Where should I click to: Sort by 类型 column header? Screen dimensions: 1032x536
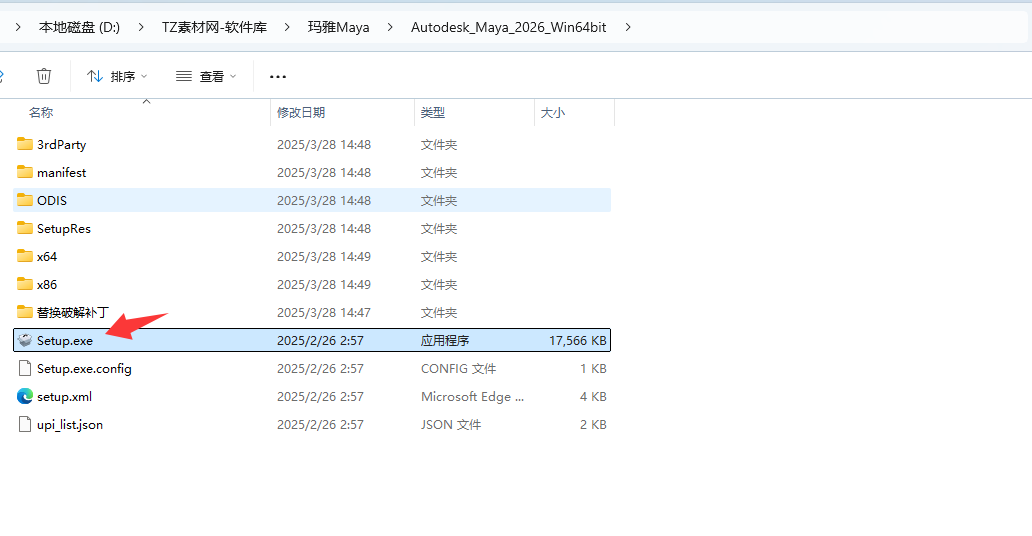[433, 113]
